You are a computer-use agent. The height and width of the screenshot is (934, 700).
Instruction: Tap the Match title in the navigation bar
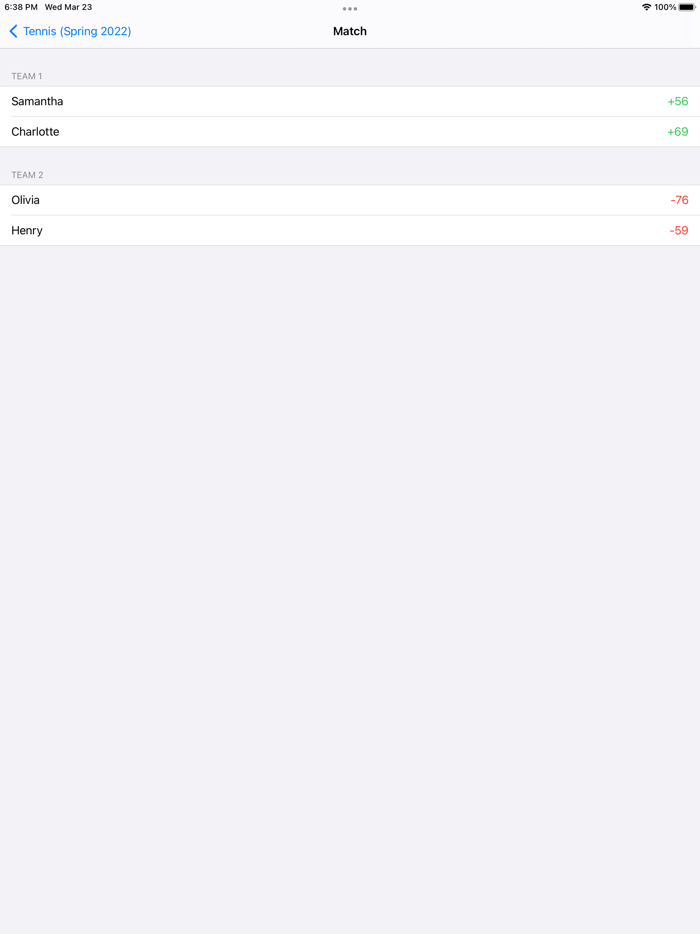(350, 31)
